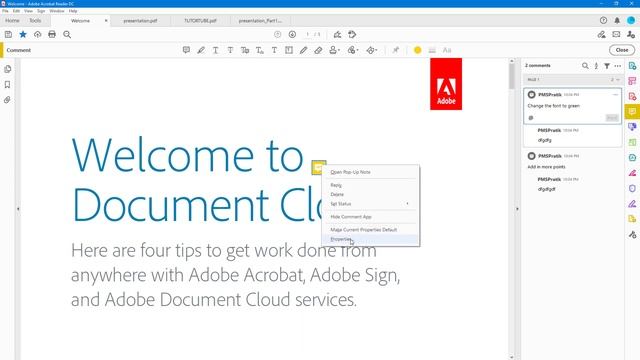Choose Open Pop-Up Note from context menu

click(371, 172)
